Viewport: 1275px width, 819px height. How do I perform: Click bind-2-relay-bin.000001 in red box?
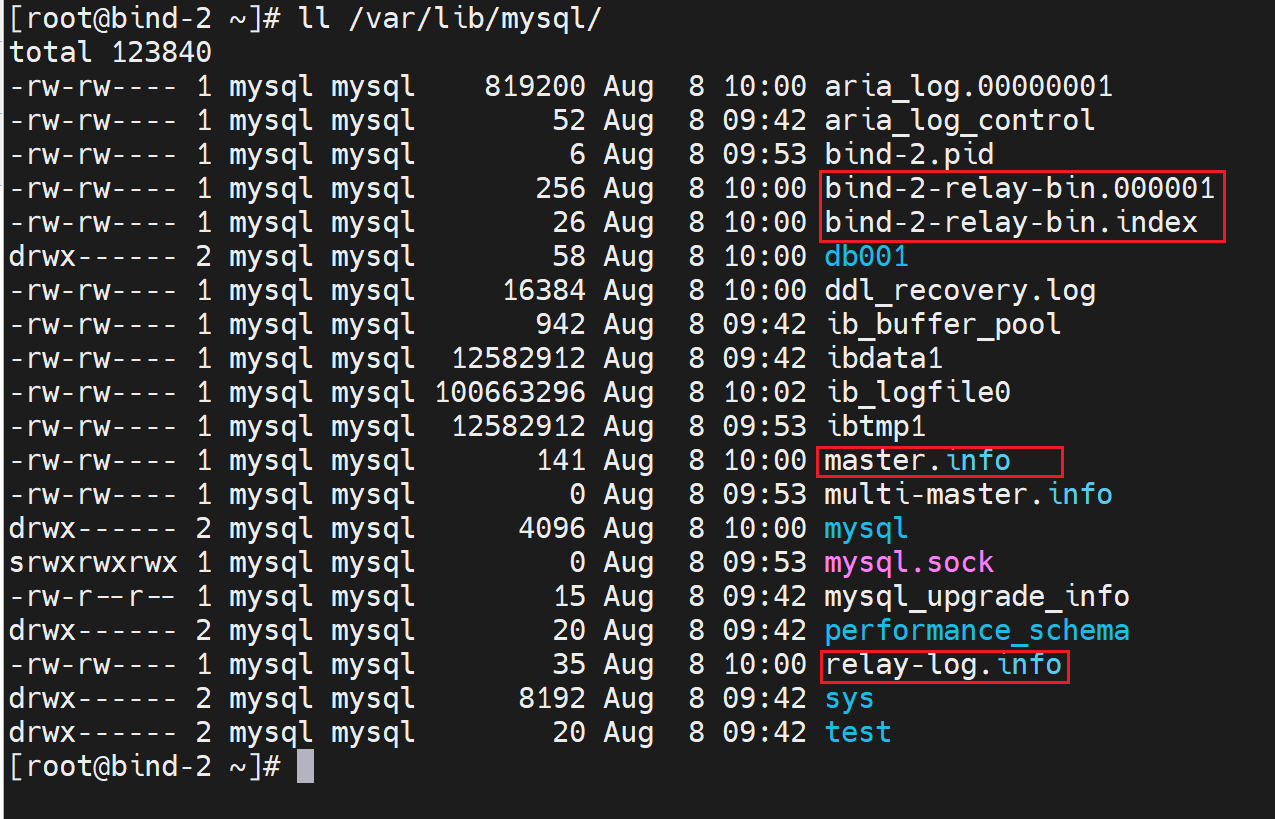1019,189
